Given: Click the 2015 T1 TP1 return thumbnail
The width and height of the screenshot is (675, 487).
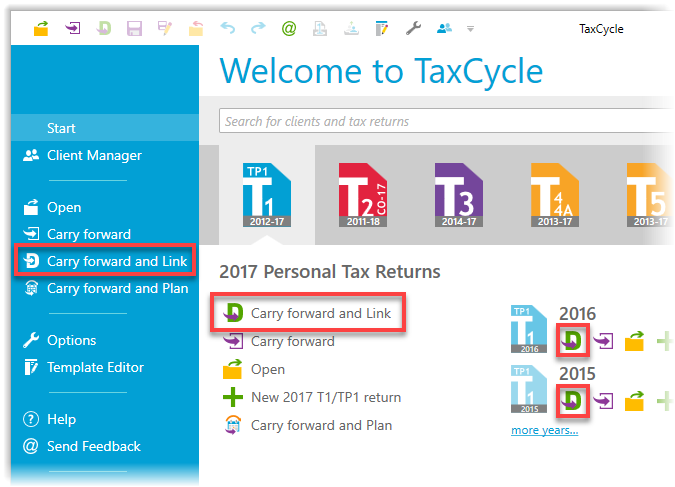Looking at the screenshot, I should pos(529,389).
